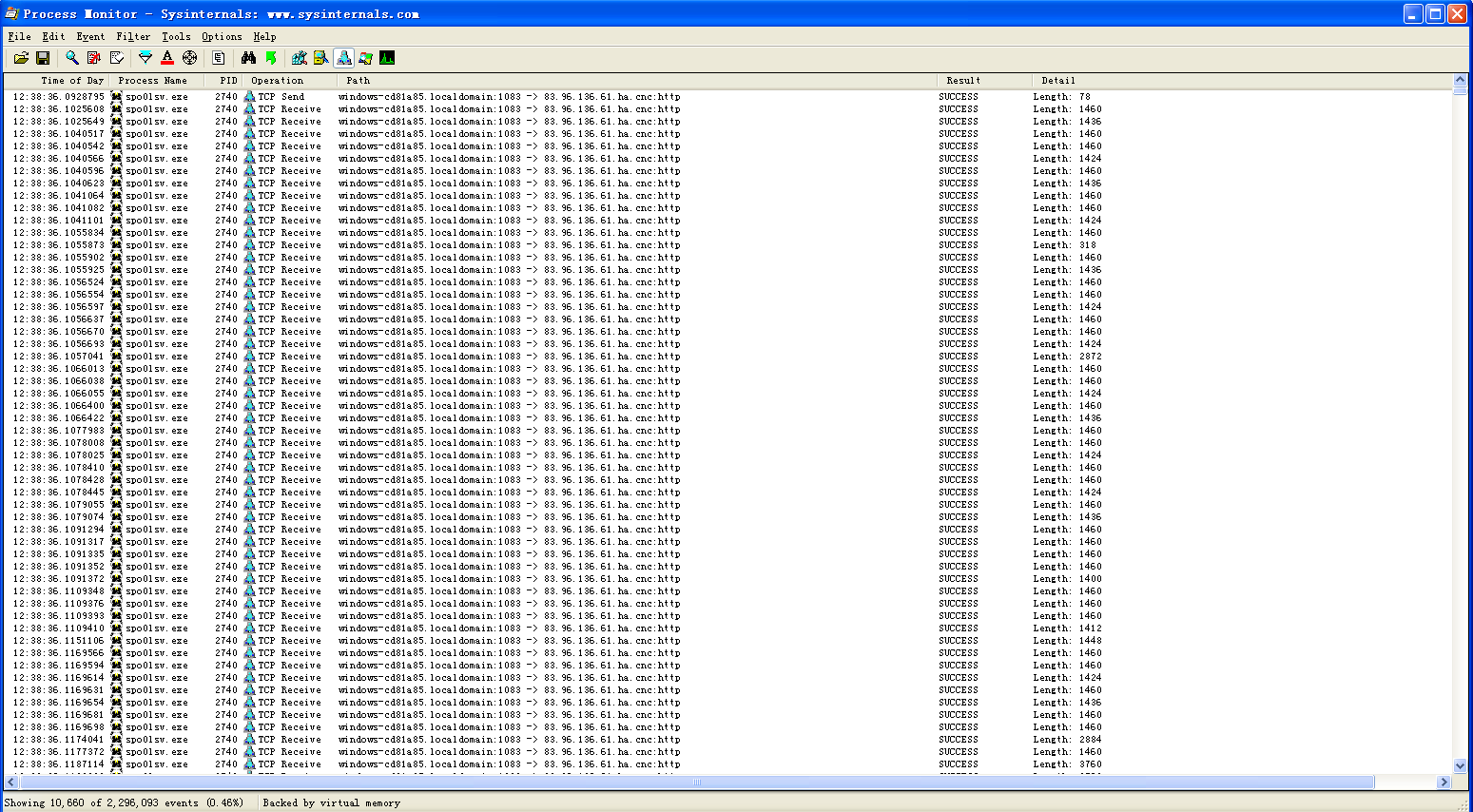
Task: Toggle Show Process and Thread Activity icon
Action: point(365,58)
